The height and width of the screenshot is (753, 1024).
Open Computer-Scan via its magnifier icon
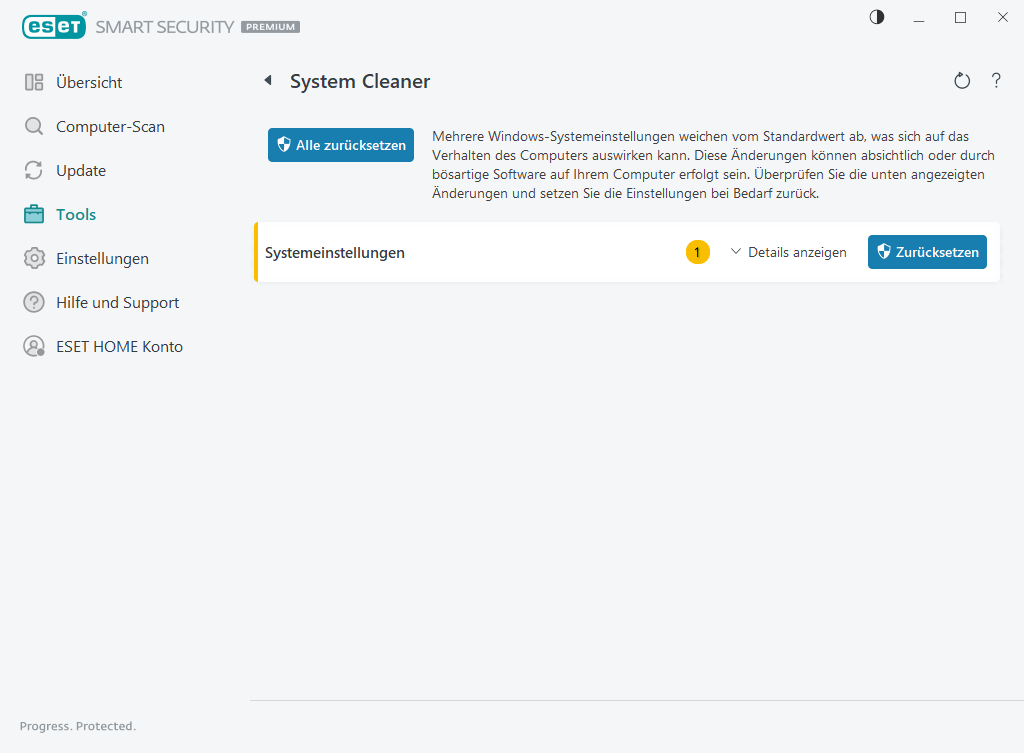click(33, 126)
